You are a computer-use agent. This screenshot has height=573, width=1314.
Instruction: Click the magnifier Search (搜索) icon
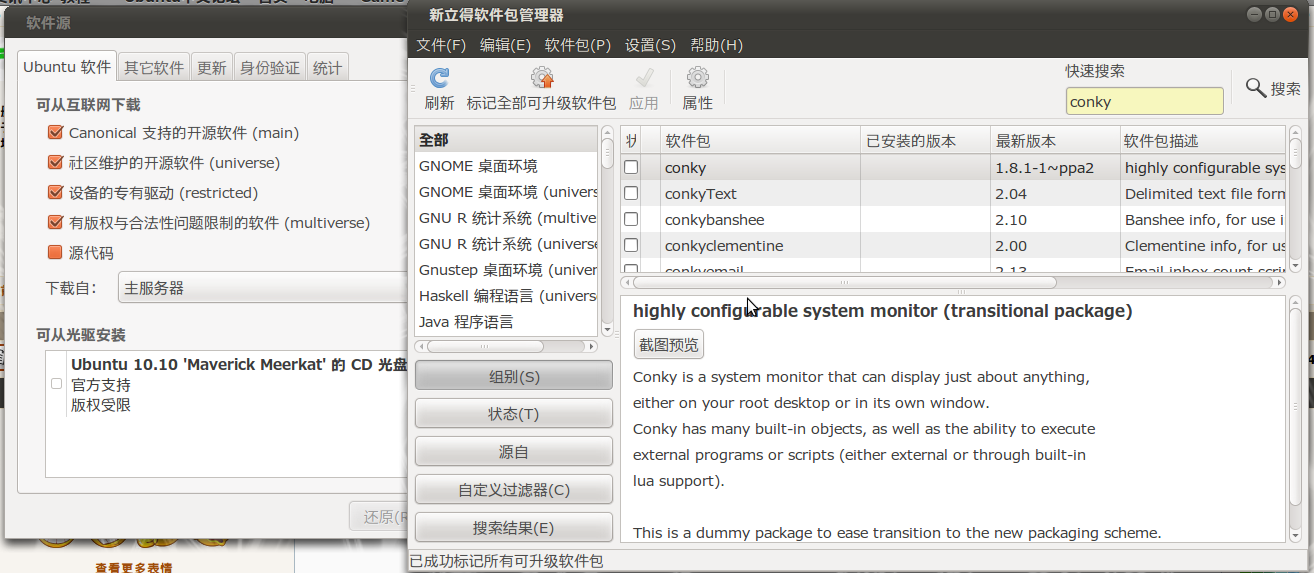1256,88
